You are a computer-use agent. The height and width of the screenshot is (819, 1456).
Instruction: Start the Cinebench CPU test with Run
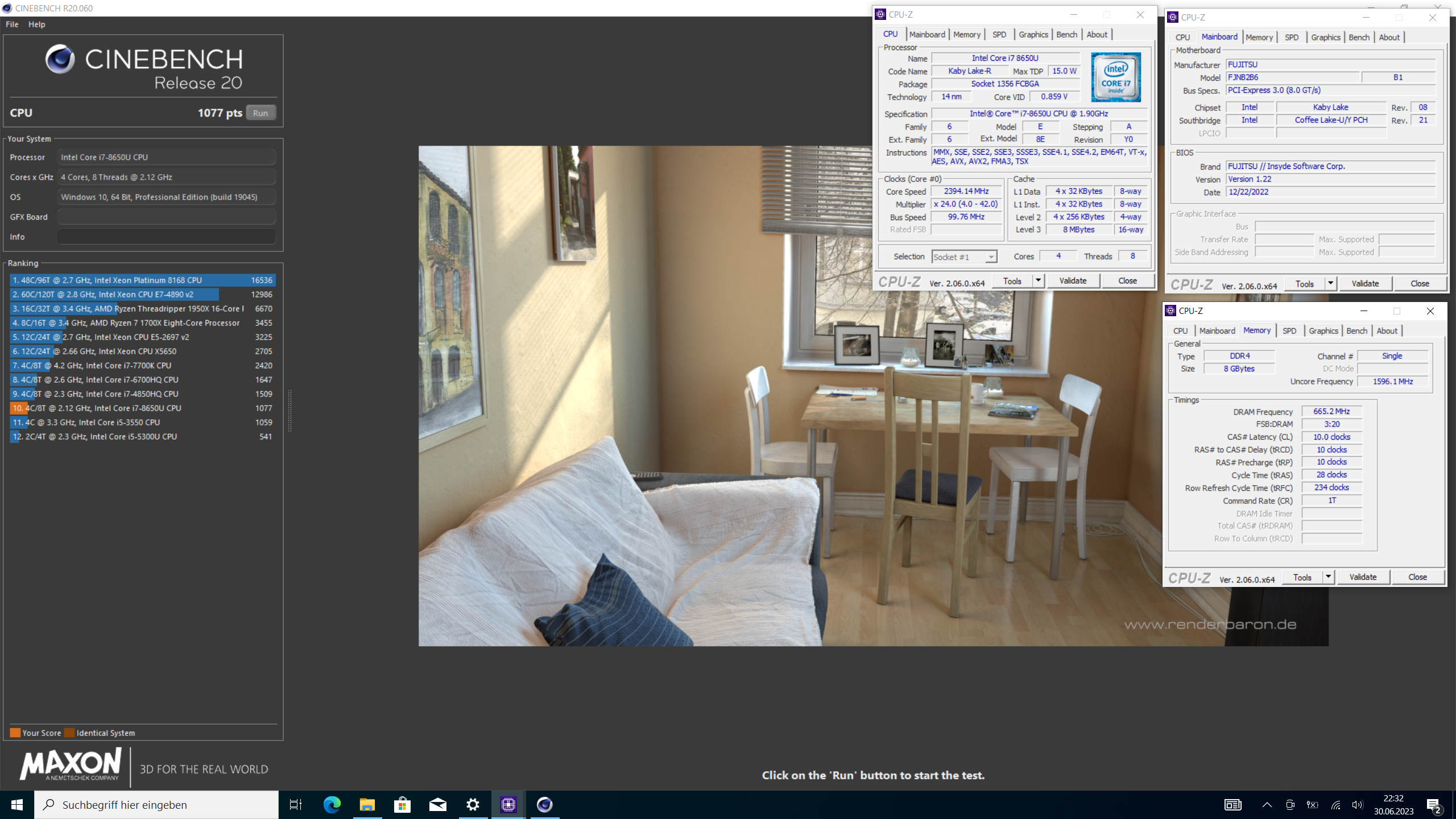(x=260, y=113)
